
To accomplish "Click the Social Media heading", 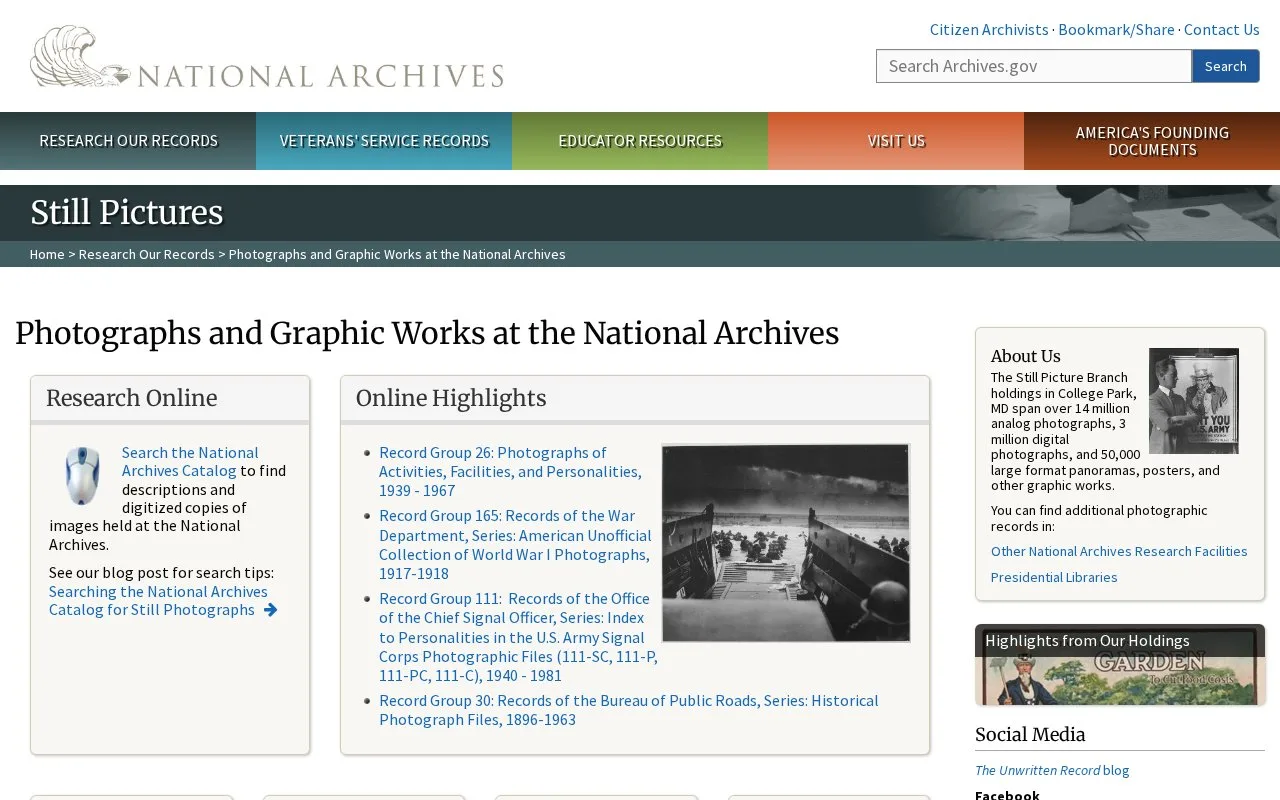I will [x=1030, y=734].
